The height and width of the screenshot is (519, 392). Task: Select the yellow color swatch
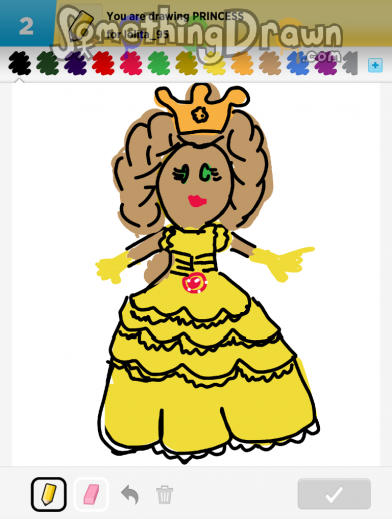[215, 63]
